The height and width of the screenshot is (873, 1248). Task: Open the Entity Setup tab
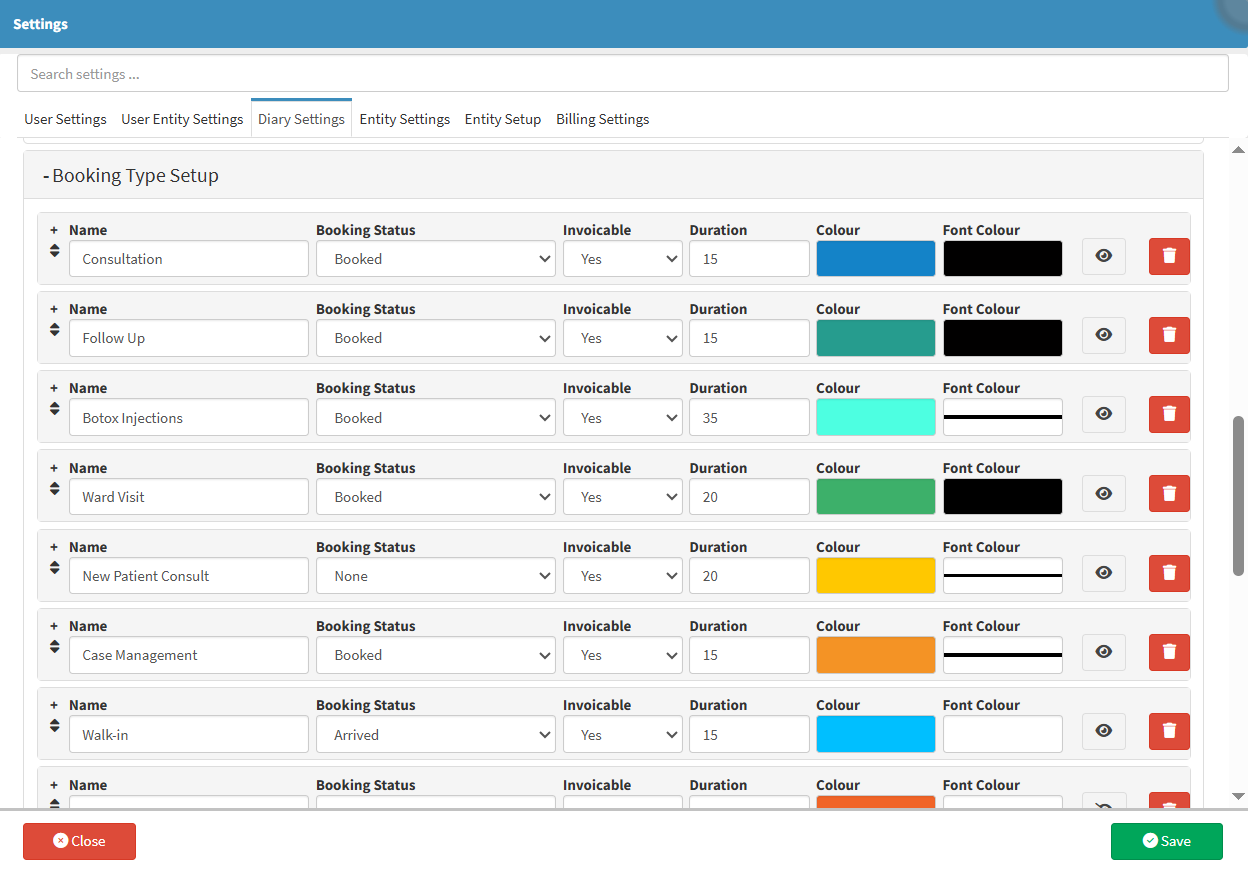[x=502, y=119]
